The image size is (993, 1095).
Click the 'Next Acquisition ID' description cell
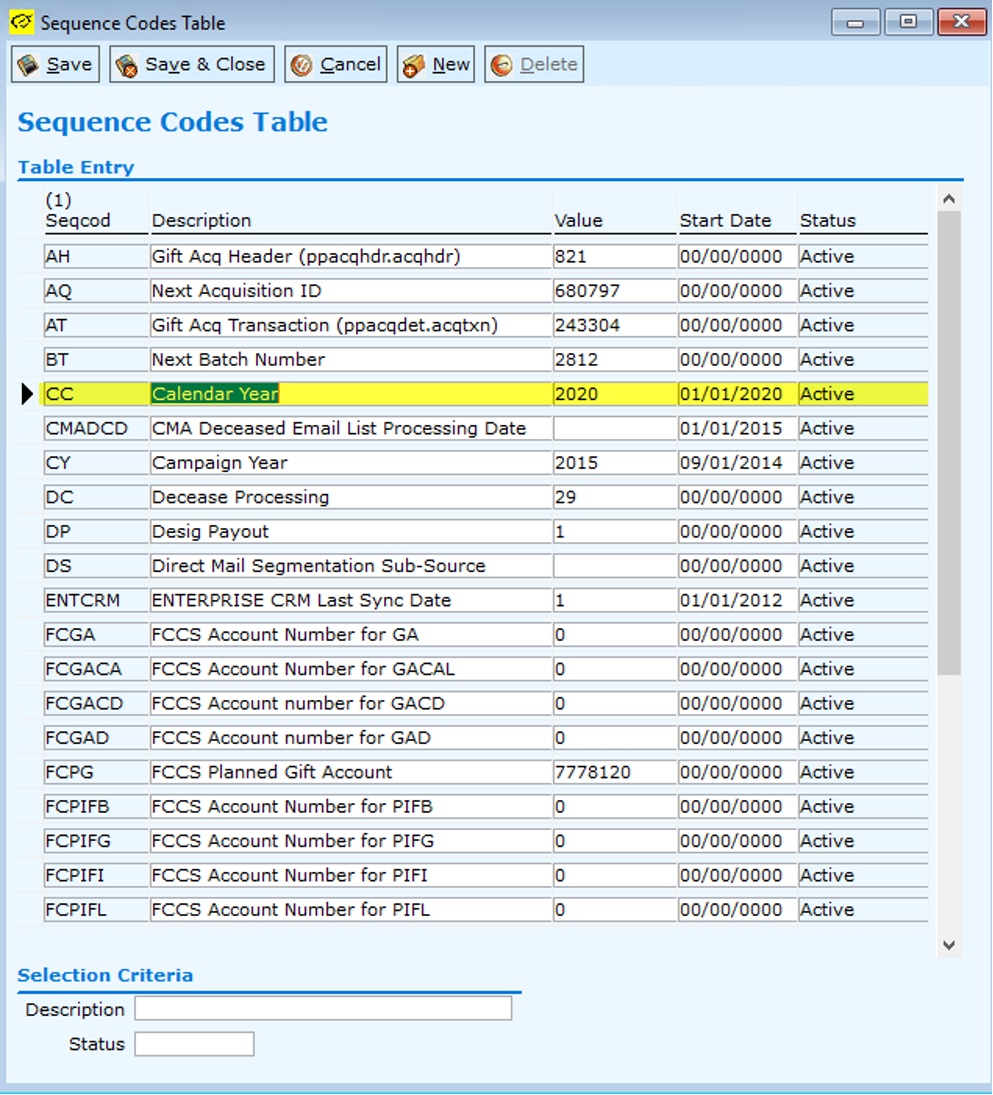coord(351,291)
